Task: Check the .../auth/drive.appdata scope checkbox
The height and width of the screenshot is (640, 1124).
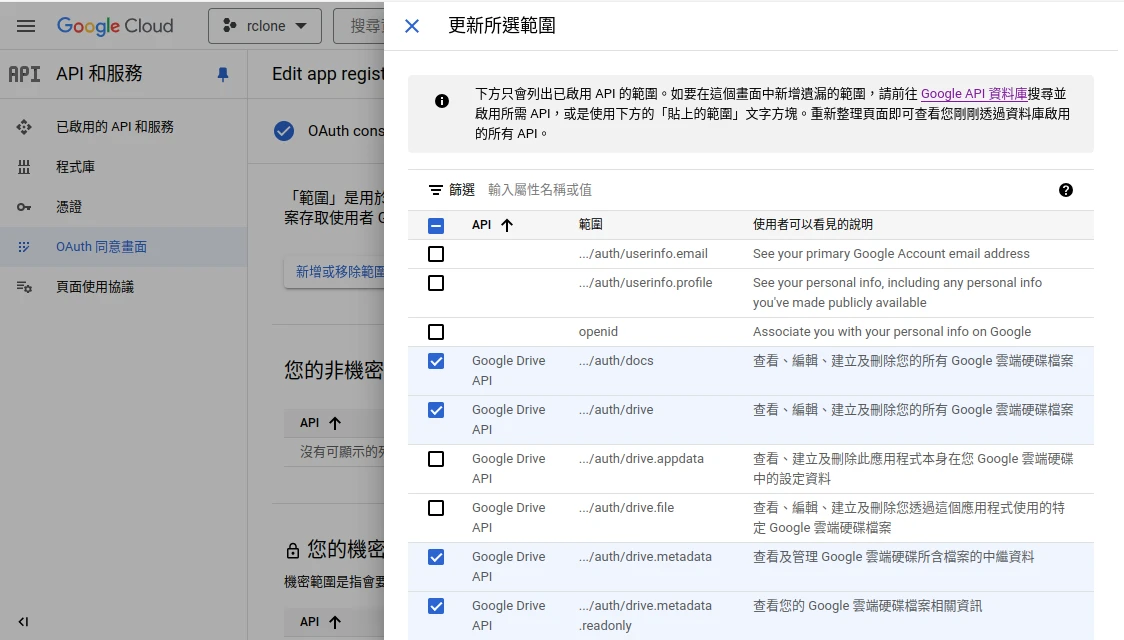Action: [x=436, y=459]
